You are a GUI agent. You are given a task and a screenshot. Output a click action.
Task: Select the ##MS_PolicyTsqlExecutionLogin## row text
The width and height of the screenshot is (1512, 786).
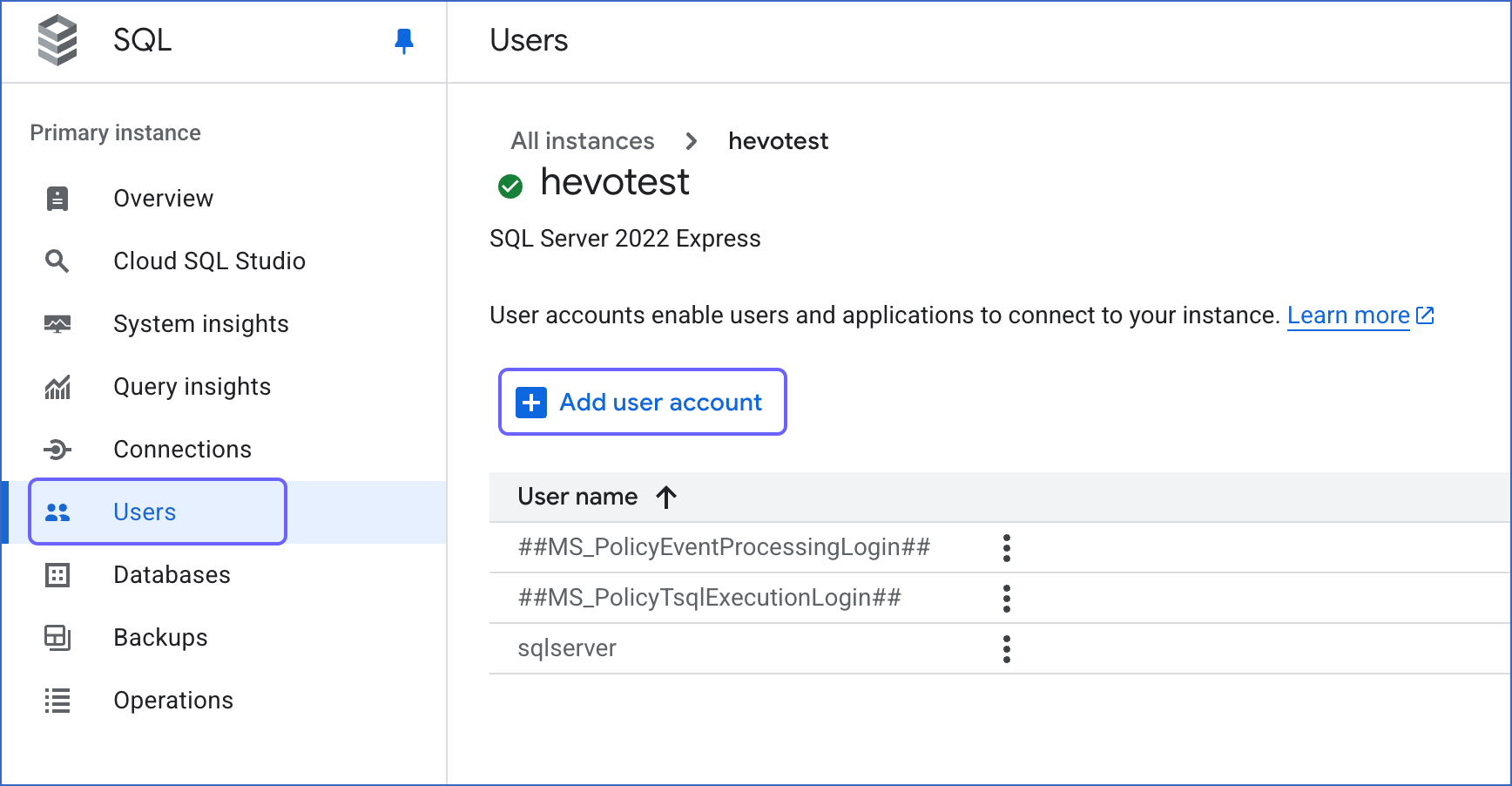(x=710, y=598)
